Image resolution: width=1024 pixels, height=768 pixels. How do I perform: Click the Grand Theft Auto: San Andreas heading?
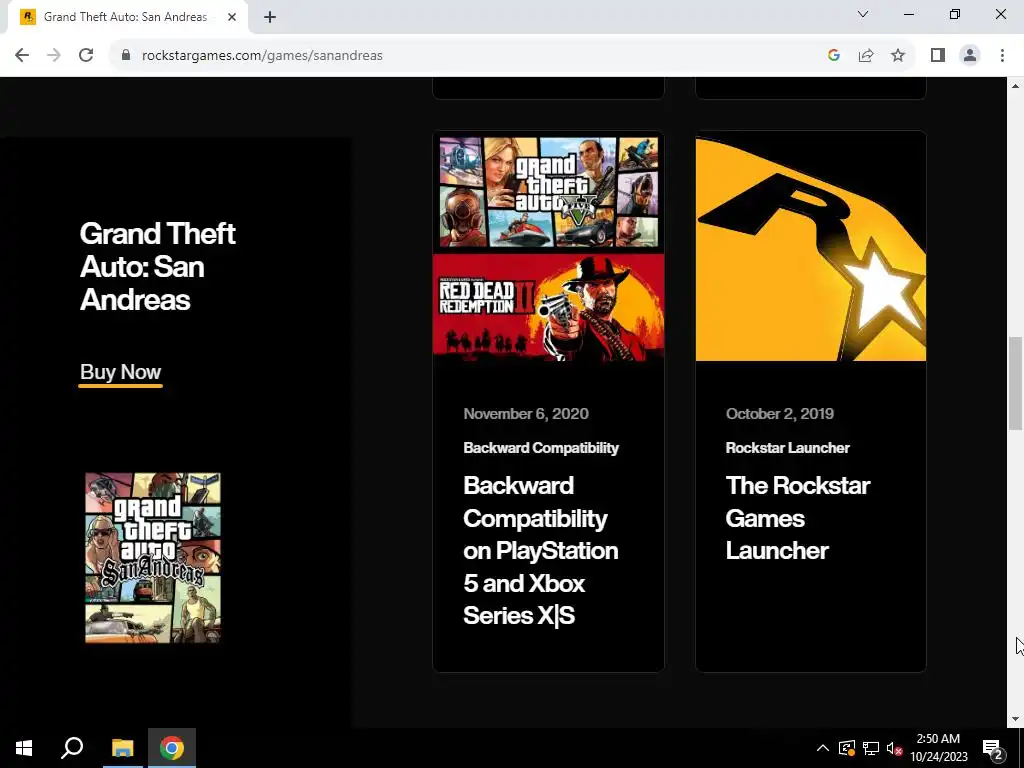tap(157, 266)
